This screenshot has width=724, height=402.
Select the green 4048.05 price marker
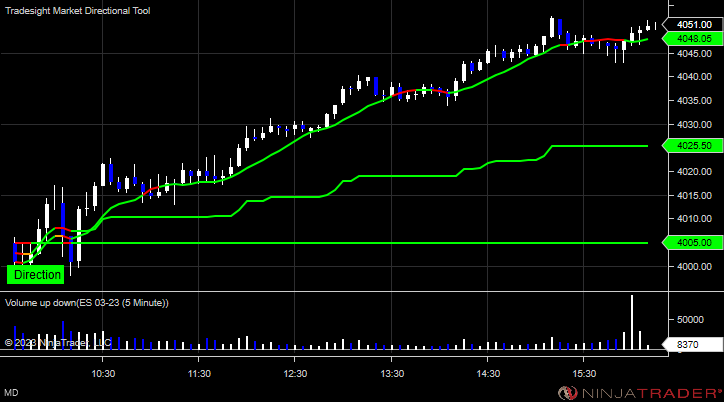[693, 39]
